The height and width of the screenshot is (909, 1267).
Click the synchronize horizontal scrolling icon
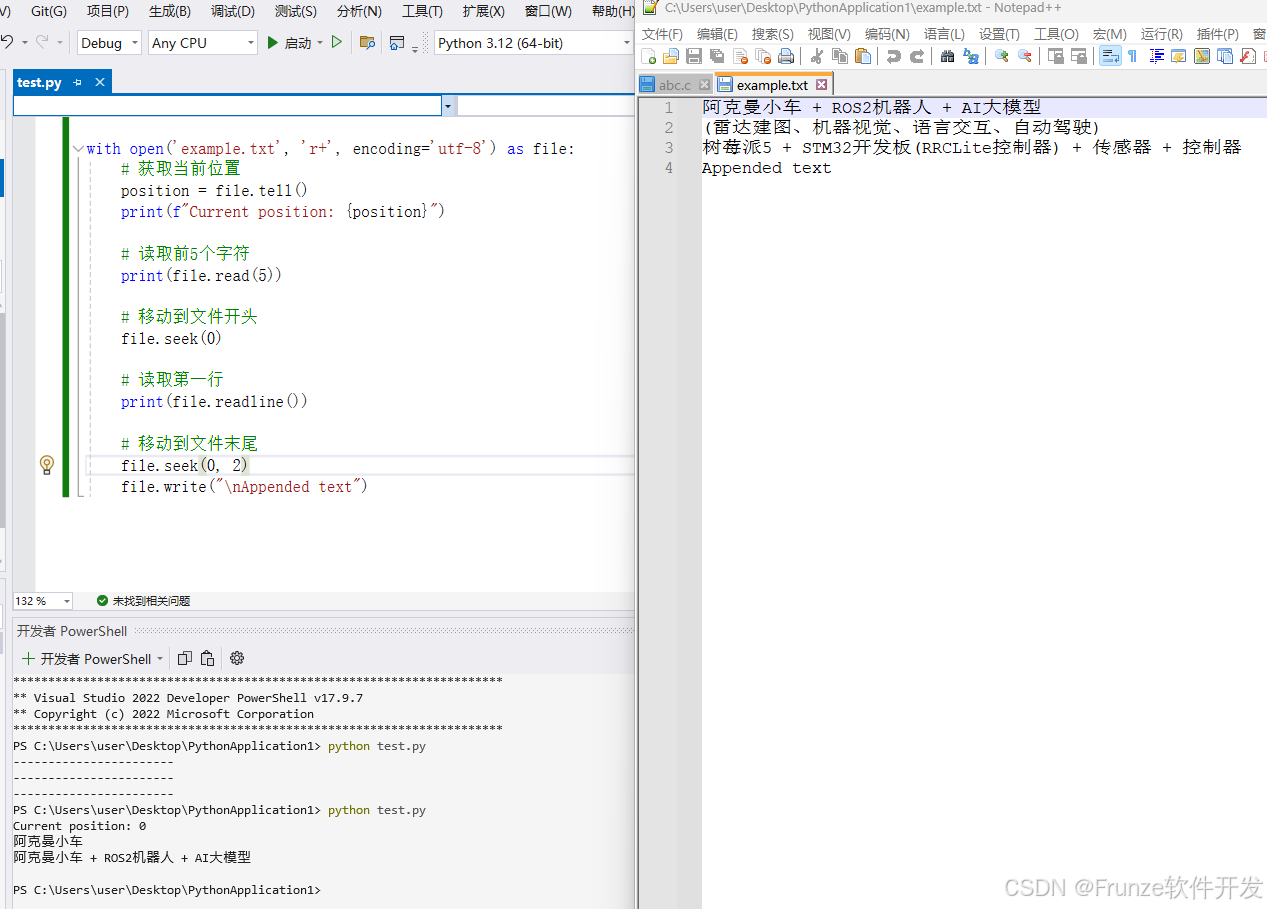(1079, 56)
